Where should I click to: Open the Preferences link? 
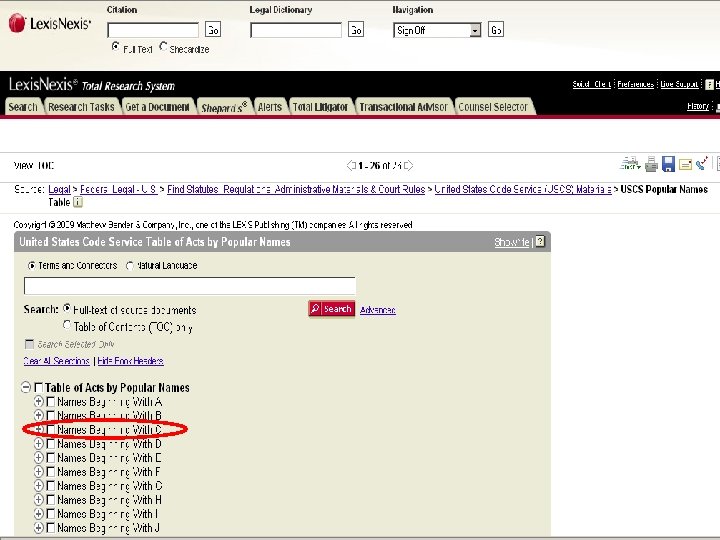pos(636,84)
